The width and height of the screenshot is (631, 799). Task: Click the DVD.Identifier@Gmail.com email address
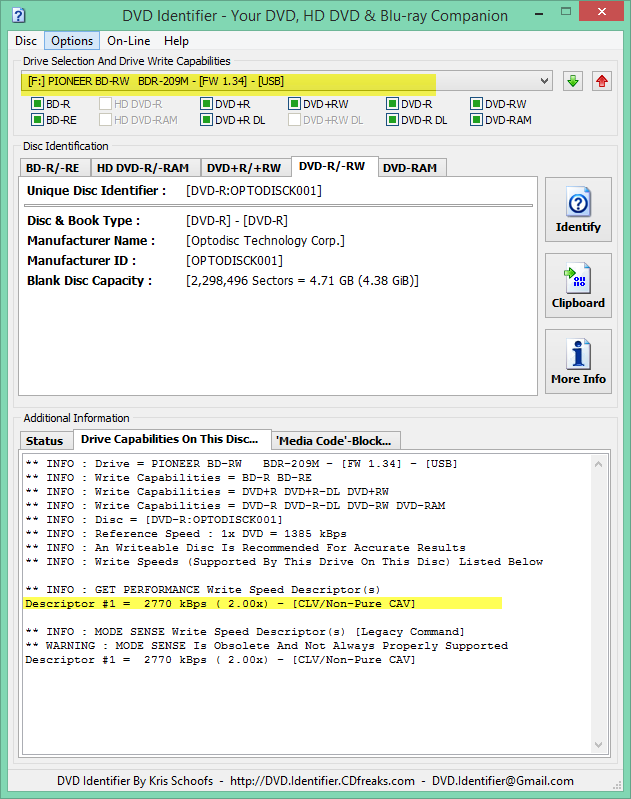(x=503, y=781)
